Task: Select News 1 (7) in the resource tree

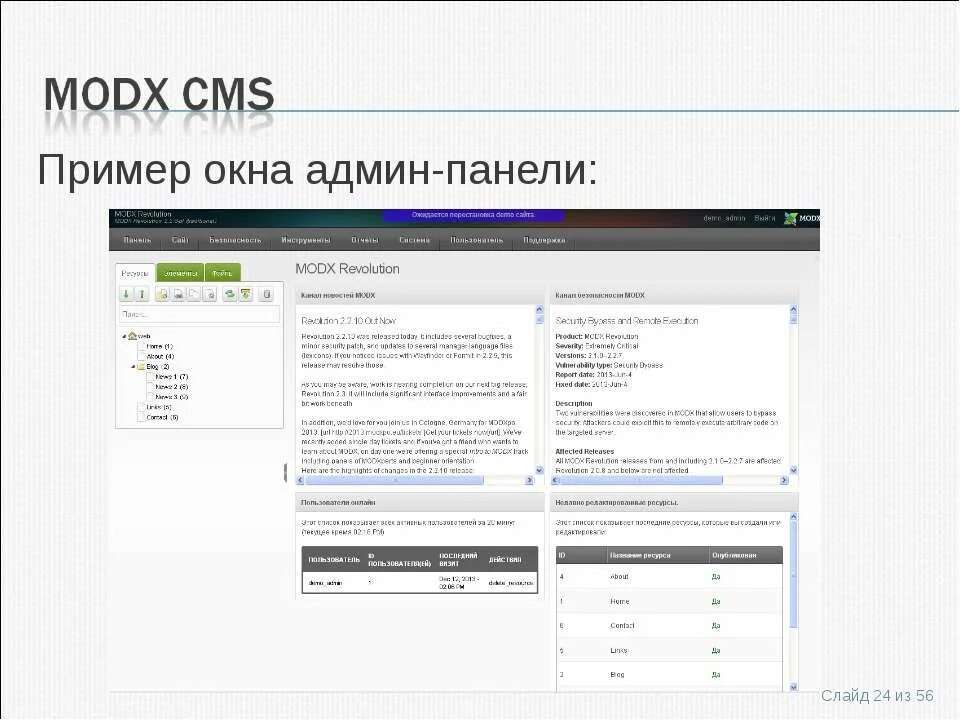Action: click(171, 377)
